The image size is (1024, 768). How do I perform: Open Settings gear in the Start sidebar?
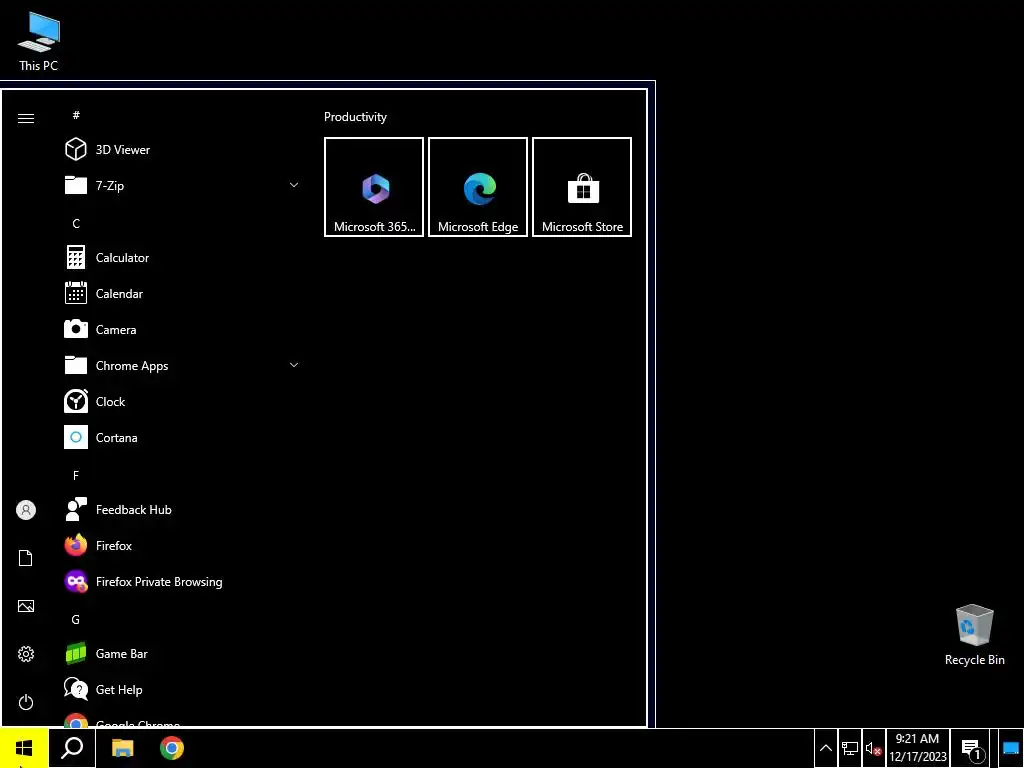[x=26, y=654]
